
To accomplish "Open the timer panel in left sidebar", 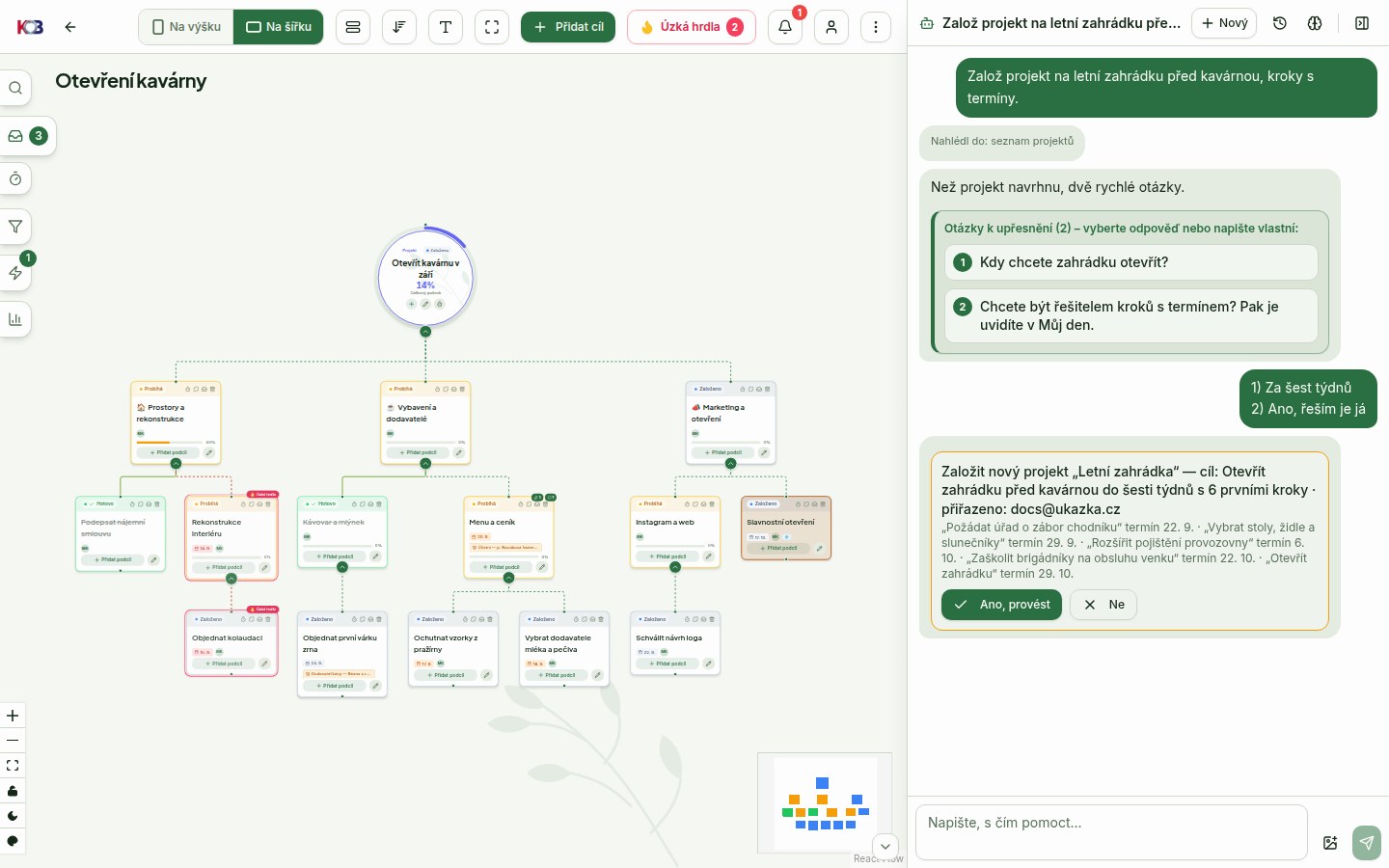I will 15,179.
